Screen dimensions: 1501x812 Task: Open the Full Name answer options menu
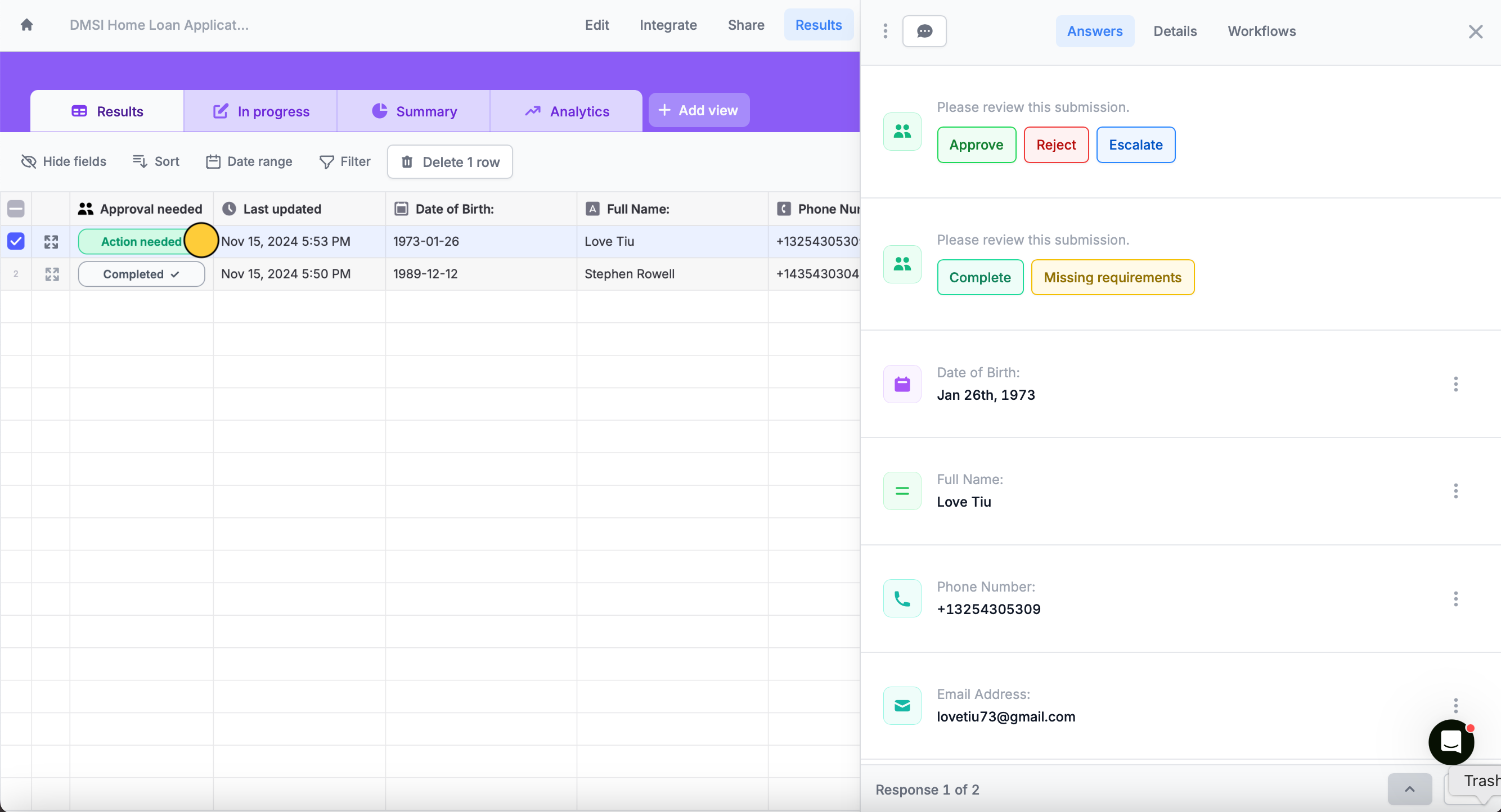click(1455, 491)
